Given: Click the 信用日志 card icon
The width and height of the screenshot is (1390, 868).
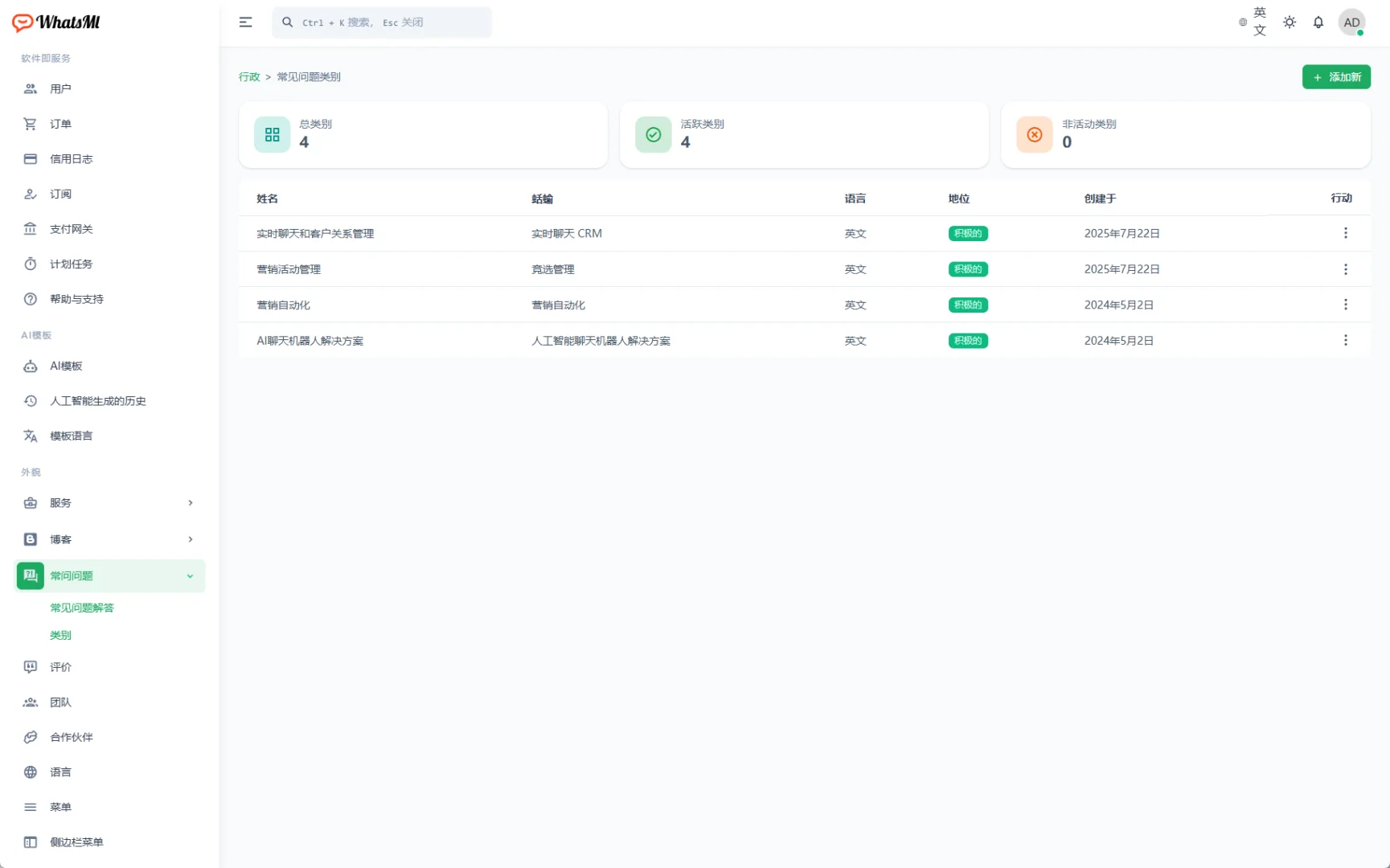Looking at the screenshot, I should point(31,159).
